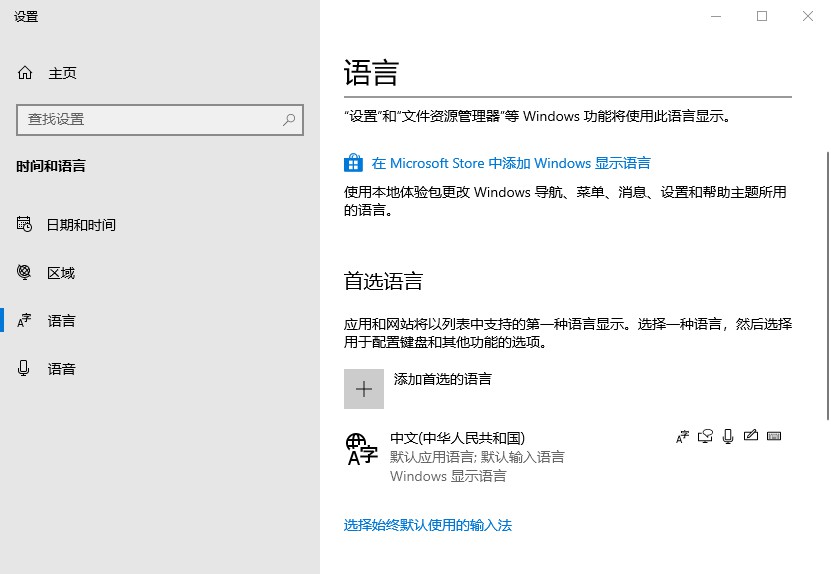
Task: Go to 日期和时间 settings
Action: (x=81, y=225)
